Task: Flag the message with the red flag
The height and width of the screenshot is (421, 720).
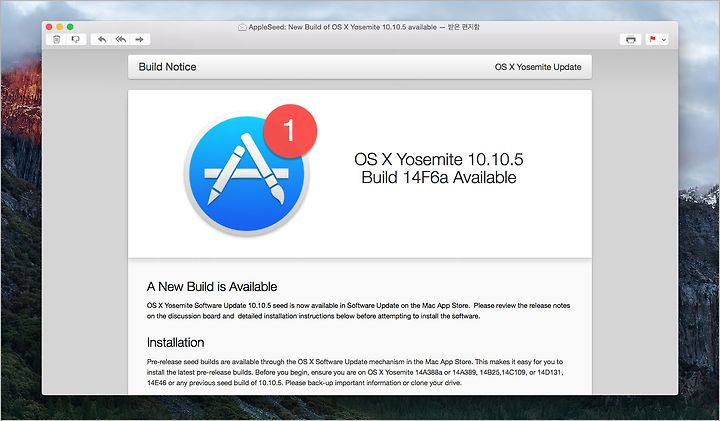Action: pos(652,39)
